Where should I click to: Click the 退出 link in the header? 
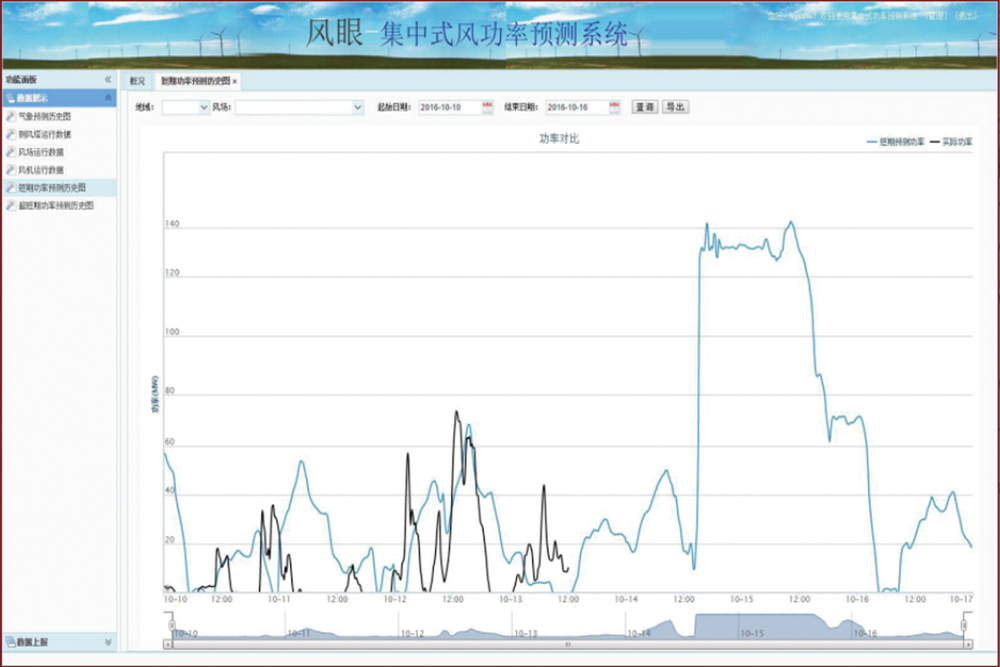(x=967, y=16)
